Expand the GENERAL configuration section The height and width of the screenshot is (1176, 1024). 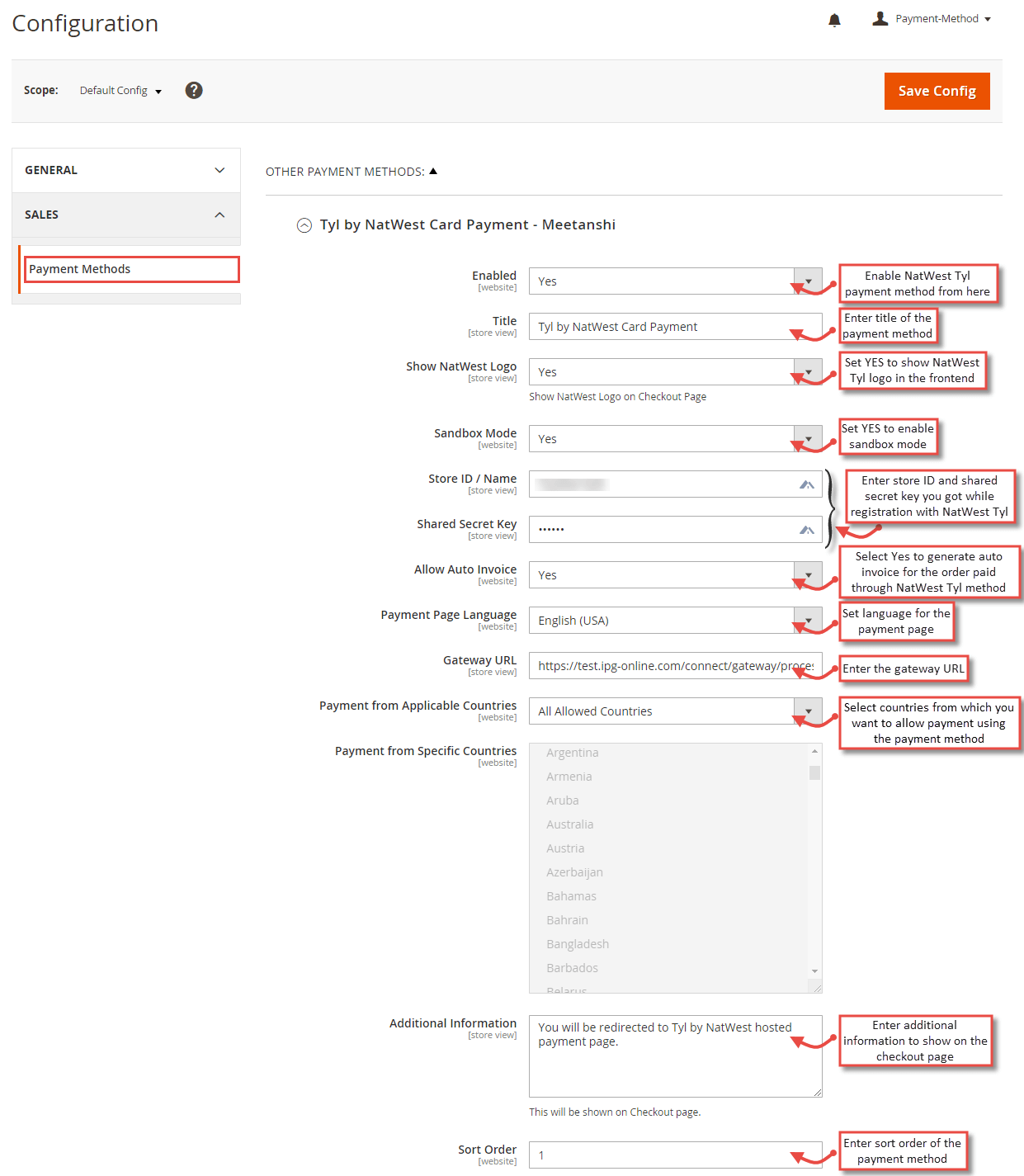[x=126, y=170]
